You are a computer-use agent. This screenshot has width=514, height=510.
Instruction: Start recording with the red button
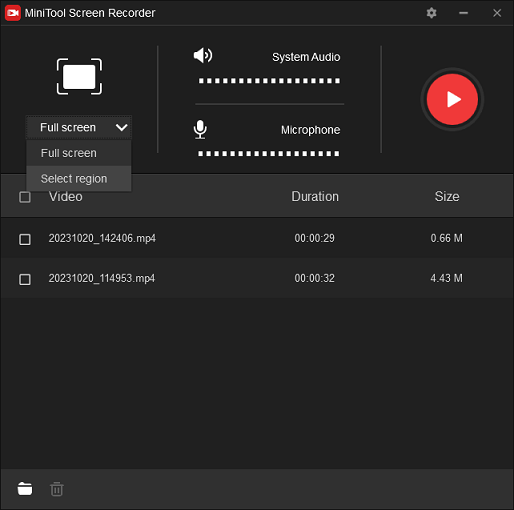[452, 99]
